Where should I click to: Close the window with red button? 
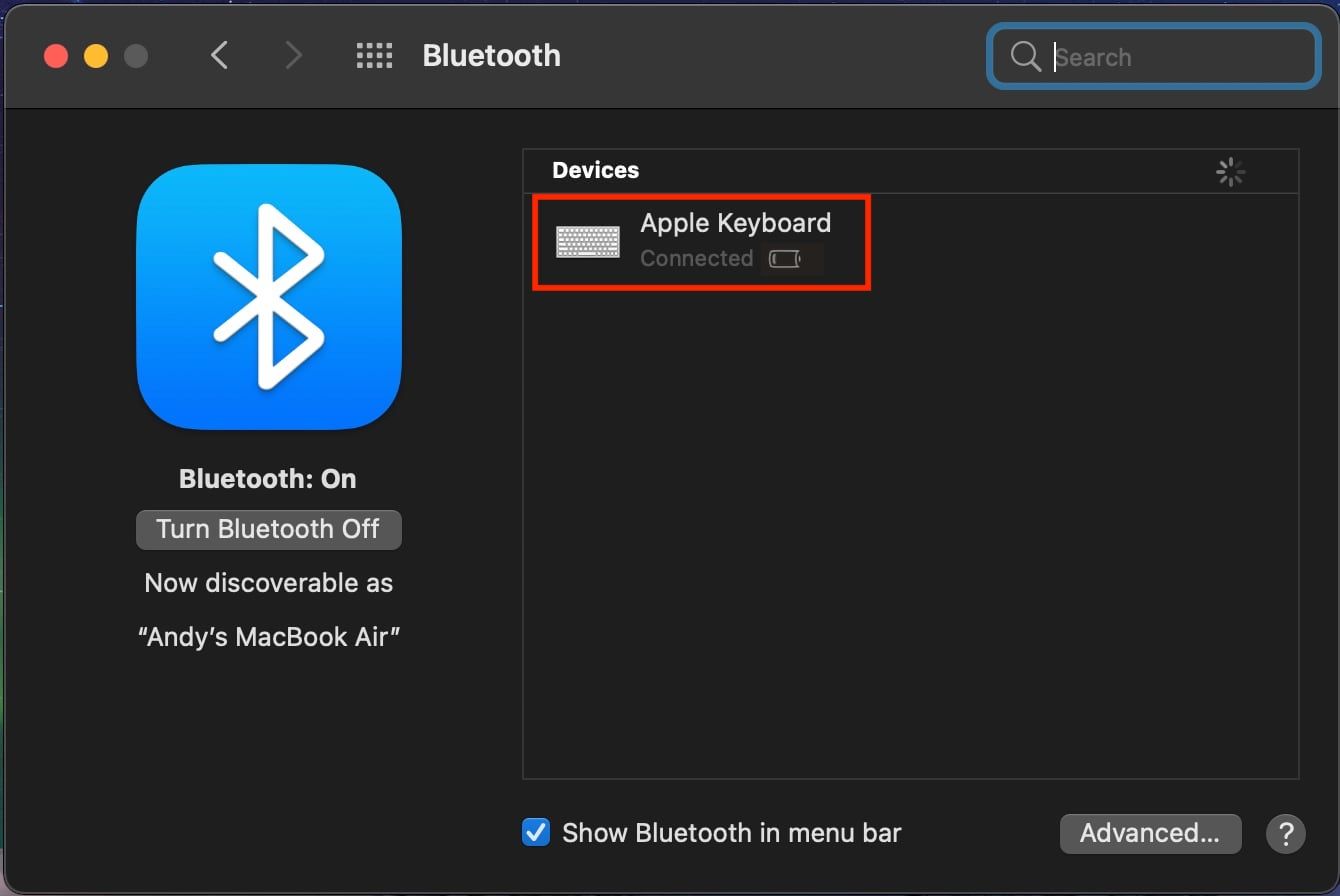pos(56,56)
